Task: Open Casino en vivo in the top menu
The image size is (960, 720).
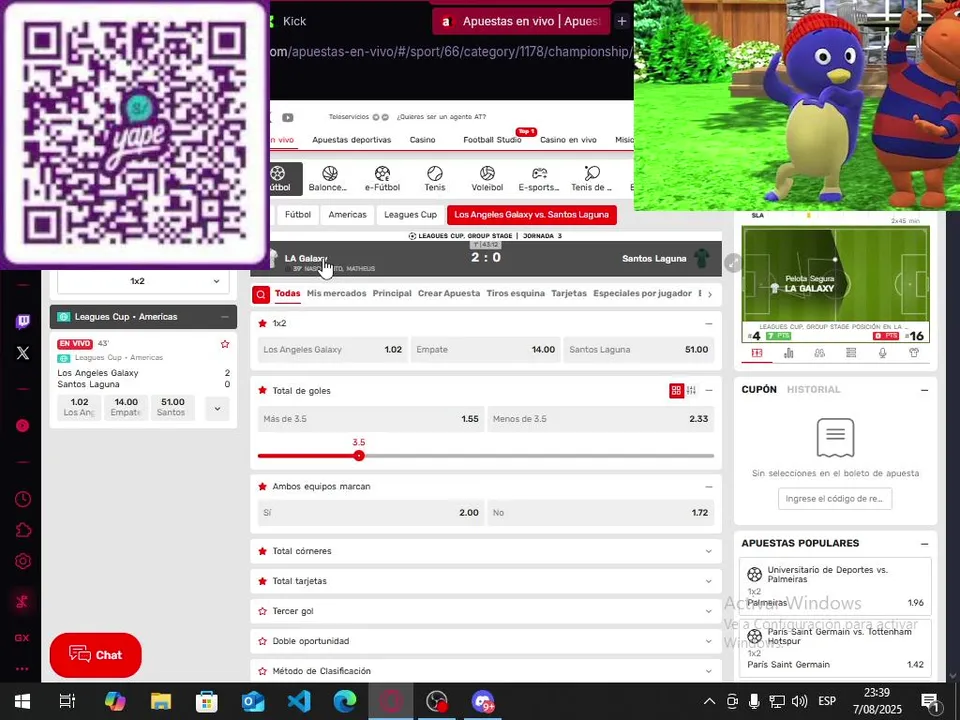Action: click(x=568, y=140)
